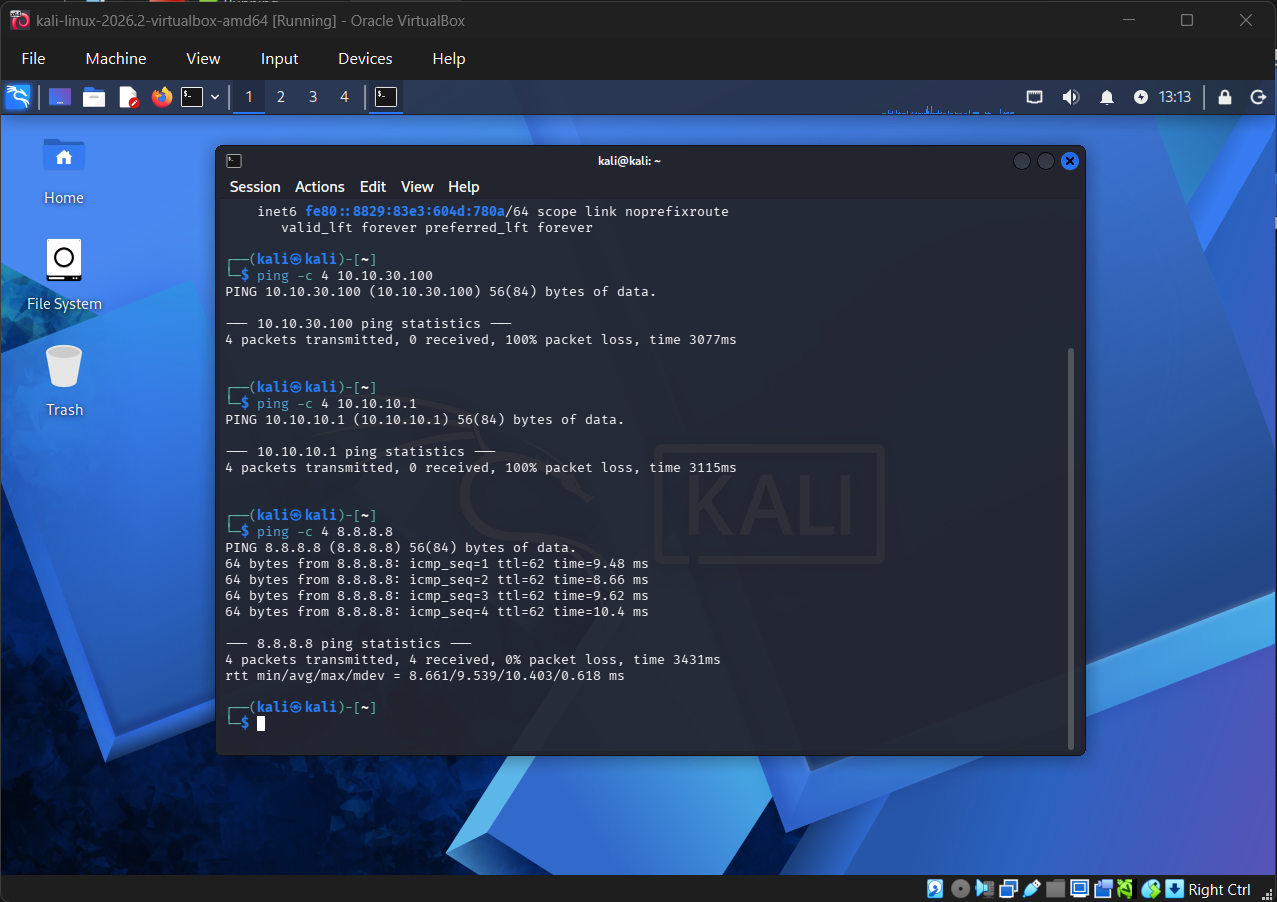Select the running terminal in the panel taskbar
Screen dimensions: 1277x902
(x=386, y=97)
